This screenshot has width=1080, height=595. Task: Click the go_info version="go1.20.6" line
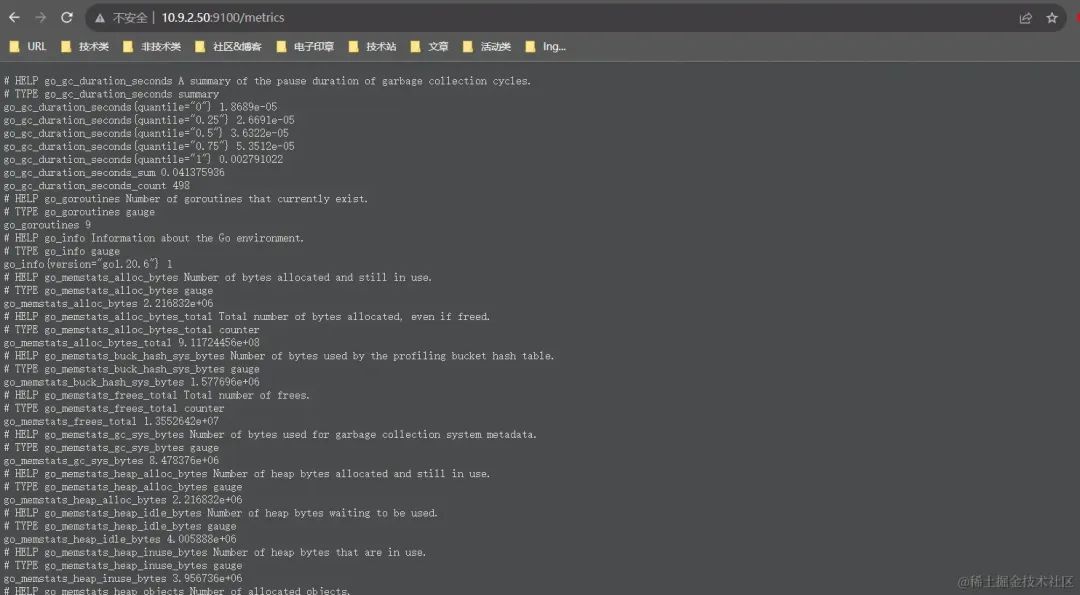coord(88,264)
